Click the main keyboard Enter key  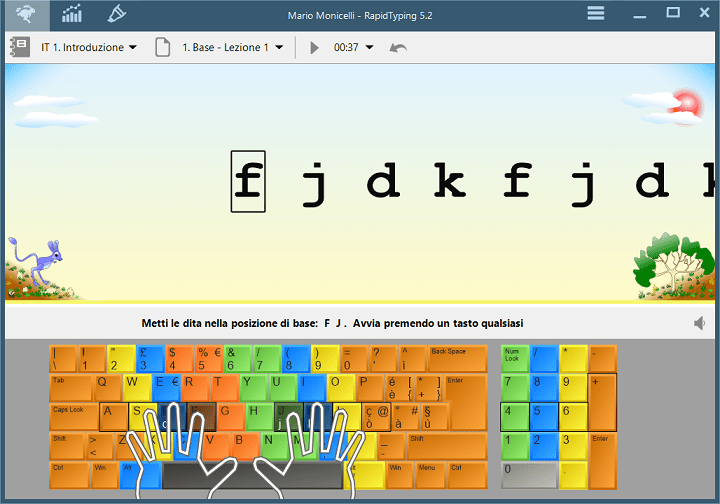click(467, 402)
